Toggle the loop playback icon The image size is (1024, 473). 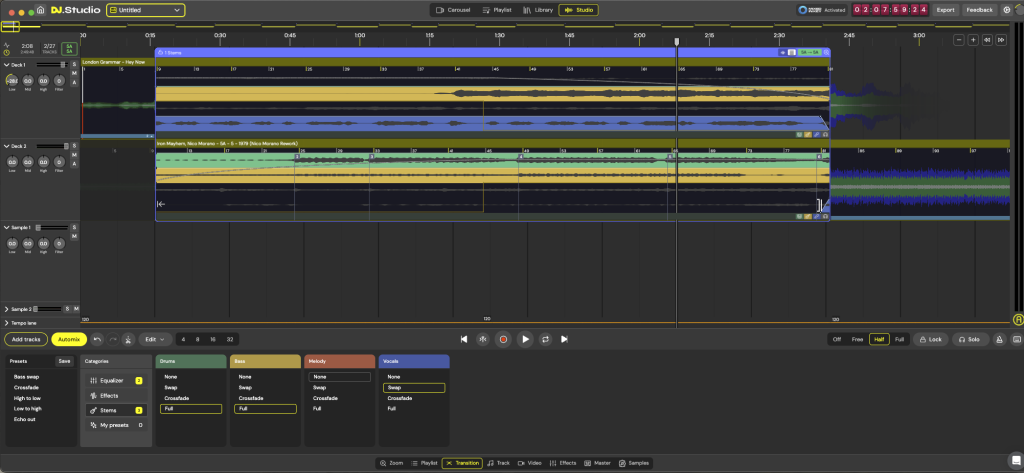point(545,339)
